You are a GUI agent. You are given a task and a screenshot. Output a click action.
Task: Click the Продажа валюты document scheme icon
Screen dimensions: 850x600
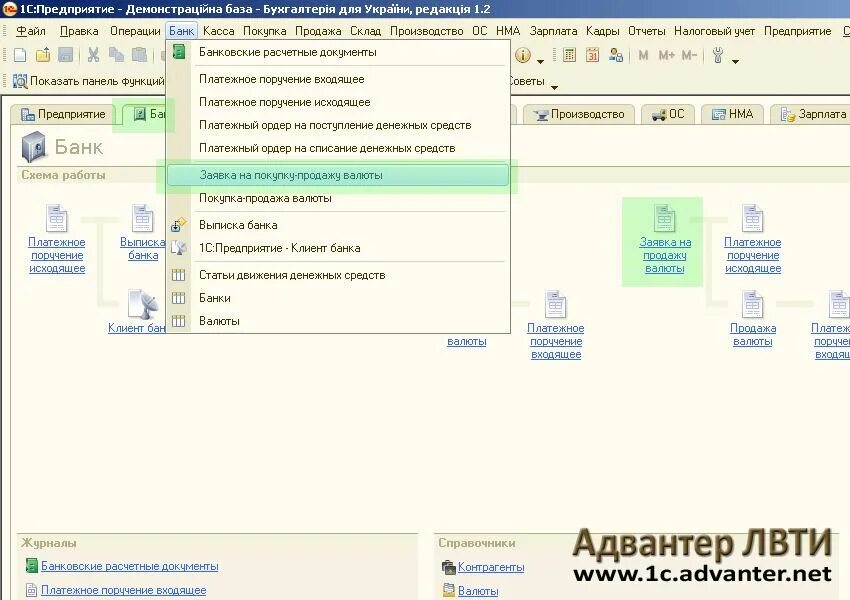coord(752,304)
